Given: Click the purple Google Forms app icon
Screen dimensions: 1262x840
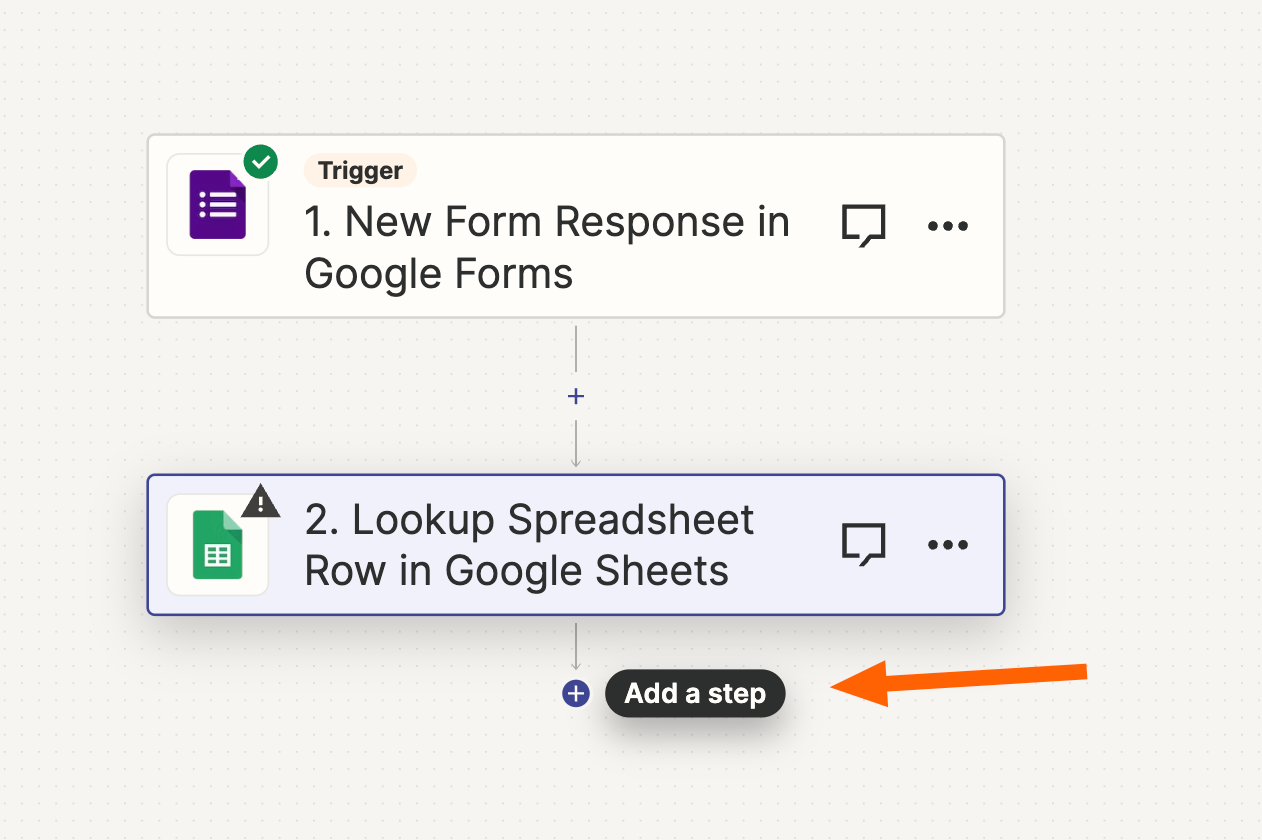Looking at the screenshot, I should tap(218, 205).
